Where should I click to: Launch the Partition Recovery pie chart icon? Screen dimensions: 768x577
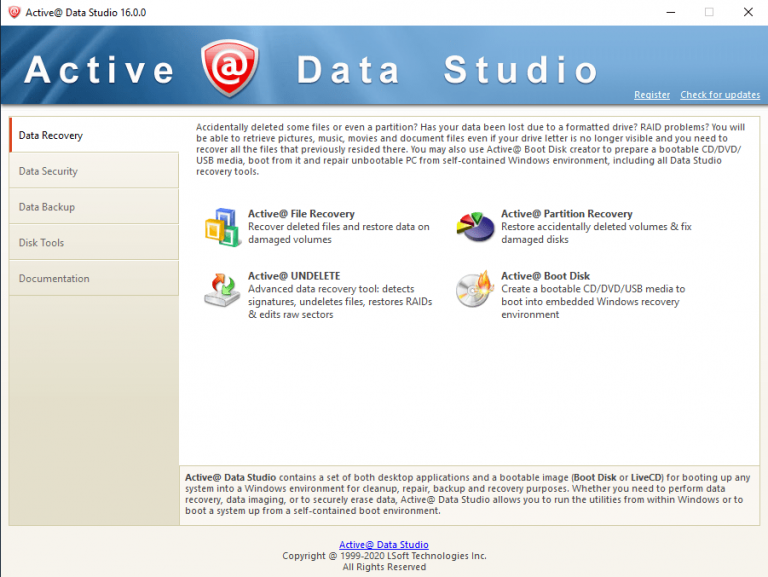(475, 226)
